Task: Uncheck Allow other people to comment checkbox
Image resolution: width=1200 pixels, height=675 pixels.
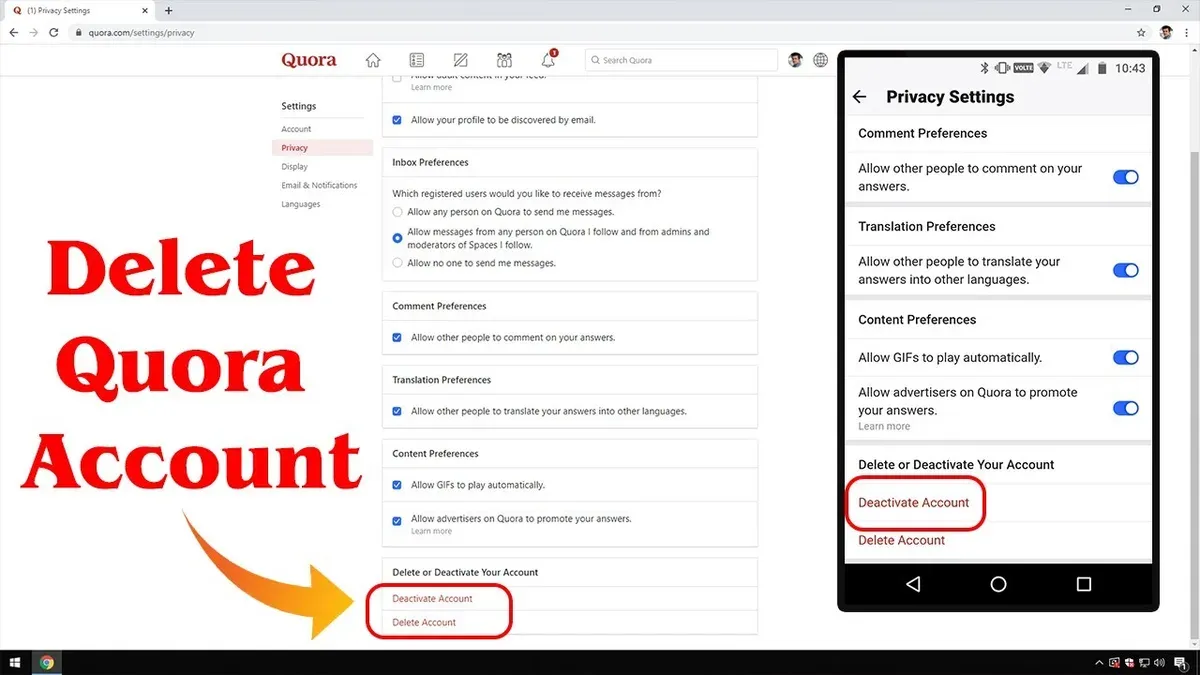Action: pos(397,338)
